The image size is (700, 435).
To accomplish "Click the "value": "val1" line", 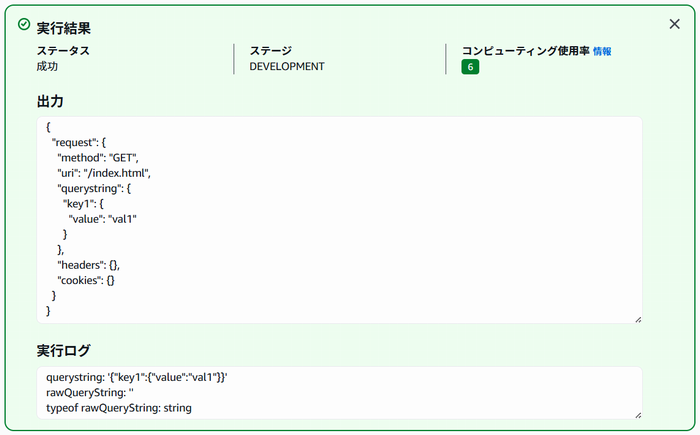I will [102, 219].
